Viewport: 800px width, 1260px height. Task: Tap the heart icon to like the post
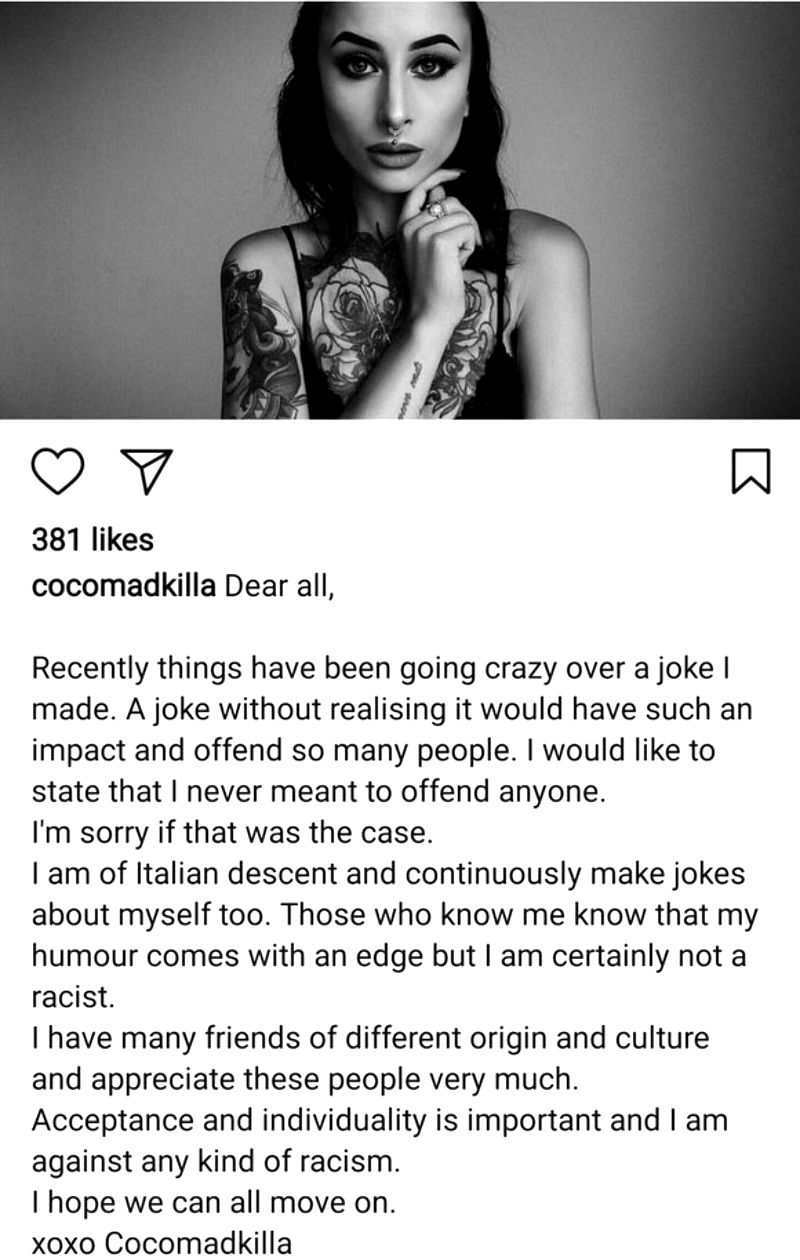58,470
